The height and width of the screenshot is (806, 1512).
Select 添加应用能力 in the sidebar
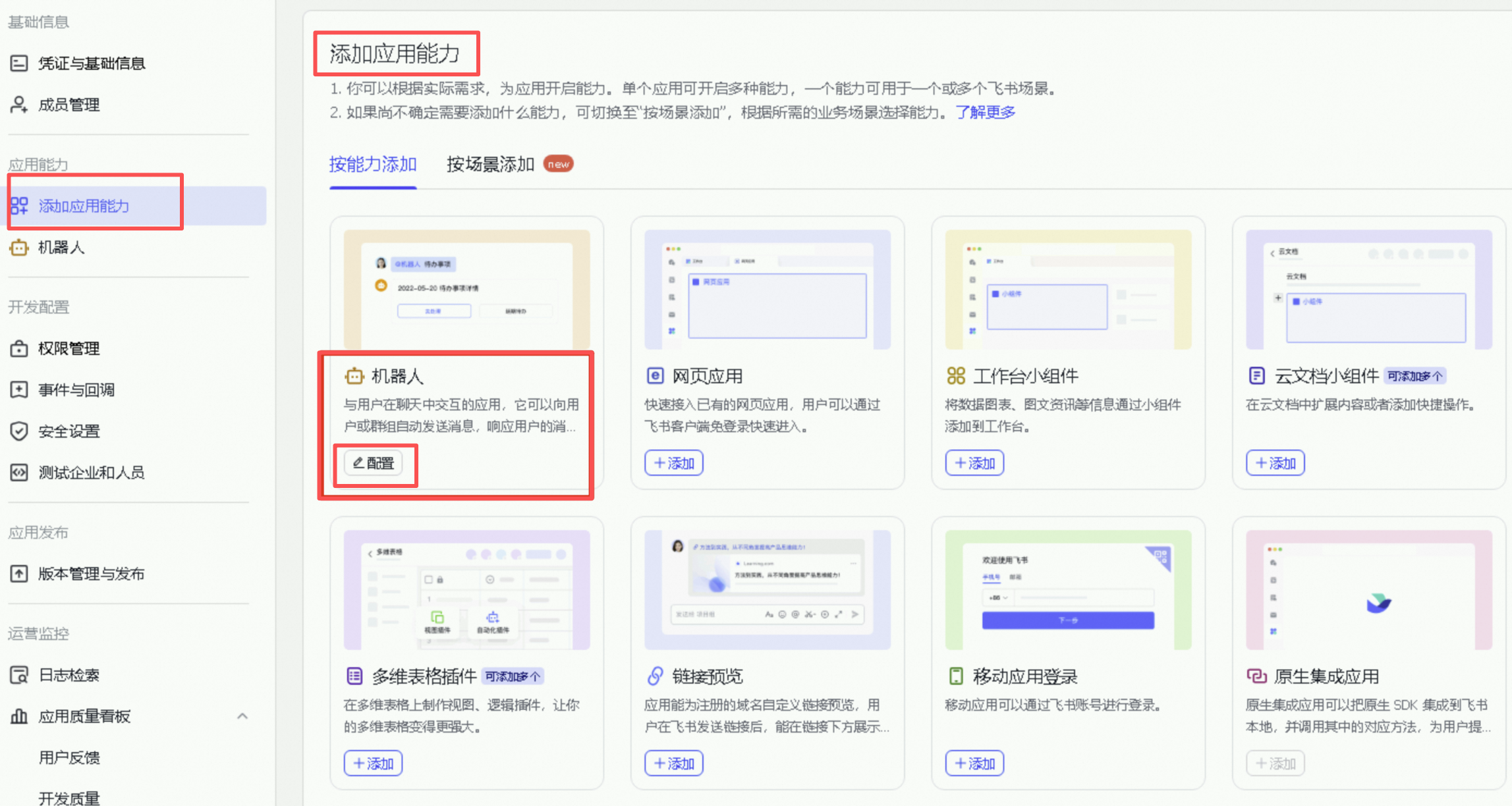click(x=84, y=206)
